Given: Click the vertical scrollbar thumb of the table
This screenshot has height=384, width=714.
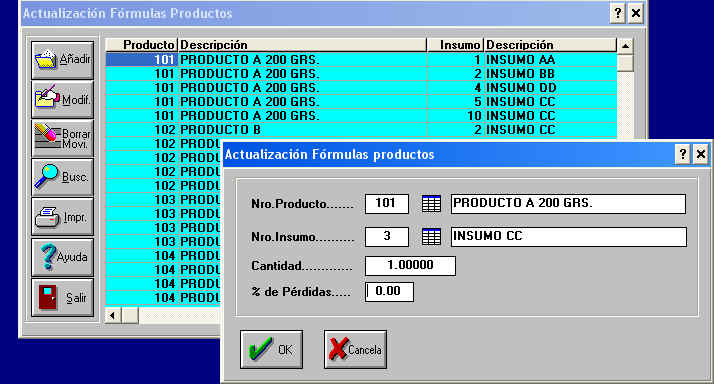Looking at the screenshot, I should (625, 62).
